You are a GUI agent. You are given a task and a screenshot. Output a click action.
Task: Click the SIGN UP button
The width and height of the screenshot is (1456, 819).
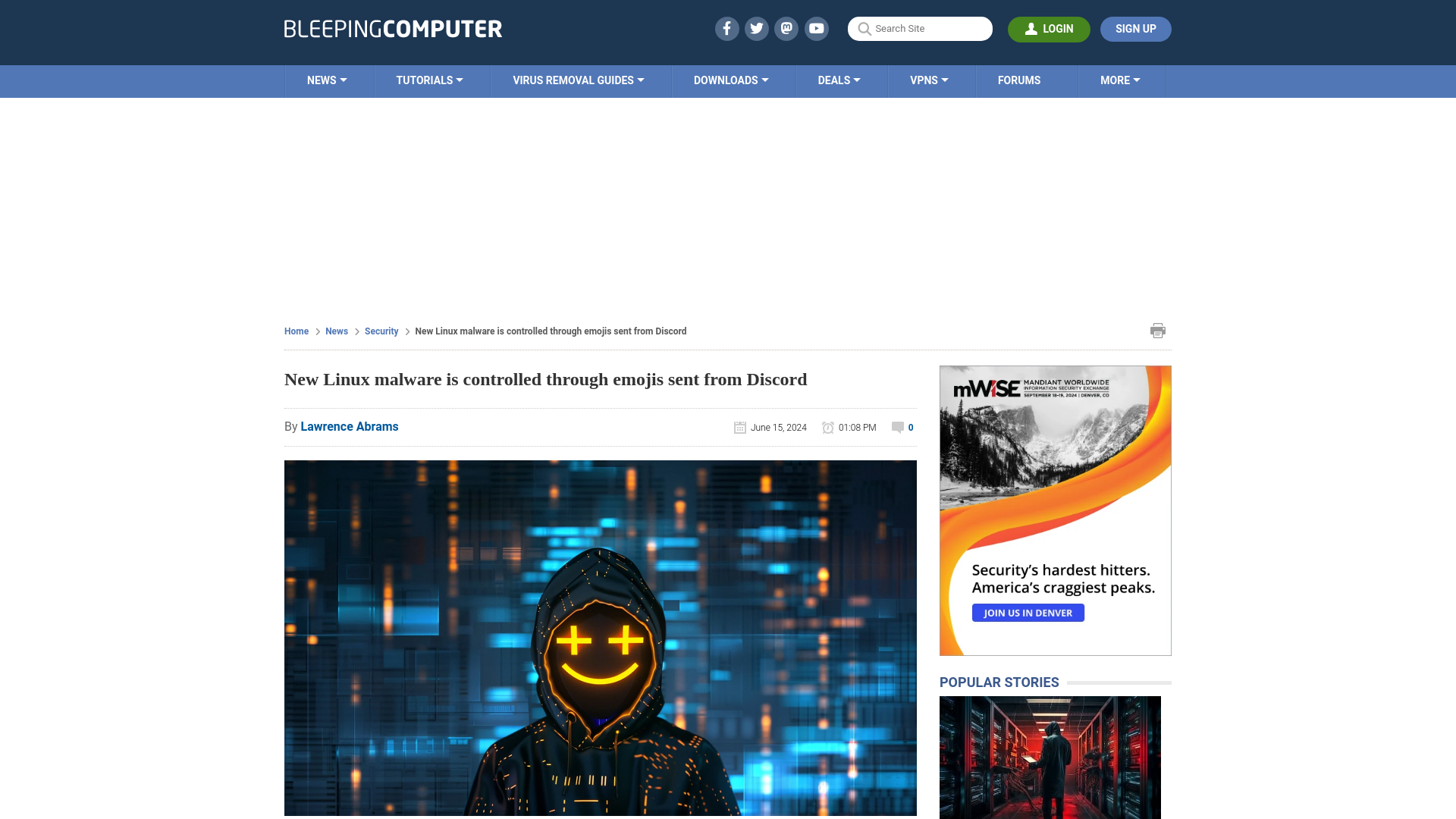[1136, 28]
